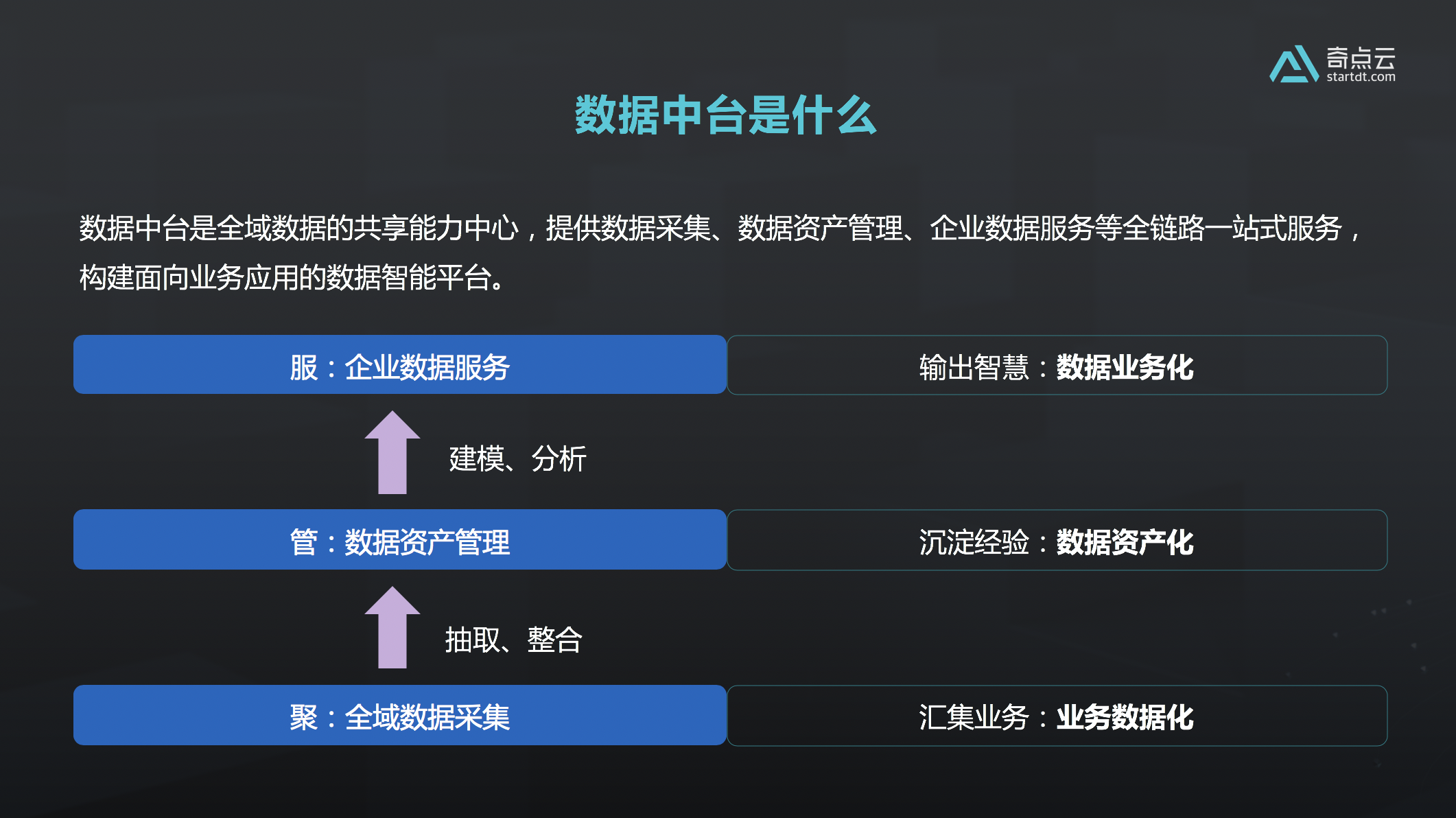
Task: Select the slide title 数据中台是什么
Action: click(x=726, y=115)
